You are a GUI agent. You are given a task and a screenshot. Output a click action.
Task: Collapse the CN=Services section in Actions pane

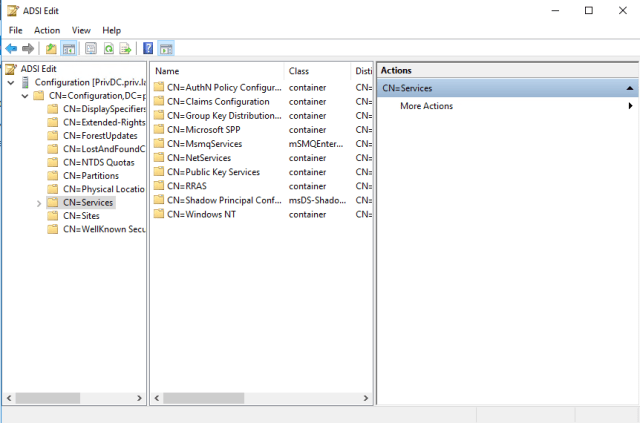pos(629,88)
